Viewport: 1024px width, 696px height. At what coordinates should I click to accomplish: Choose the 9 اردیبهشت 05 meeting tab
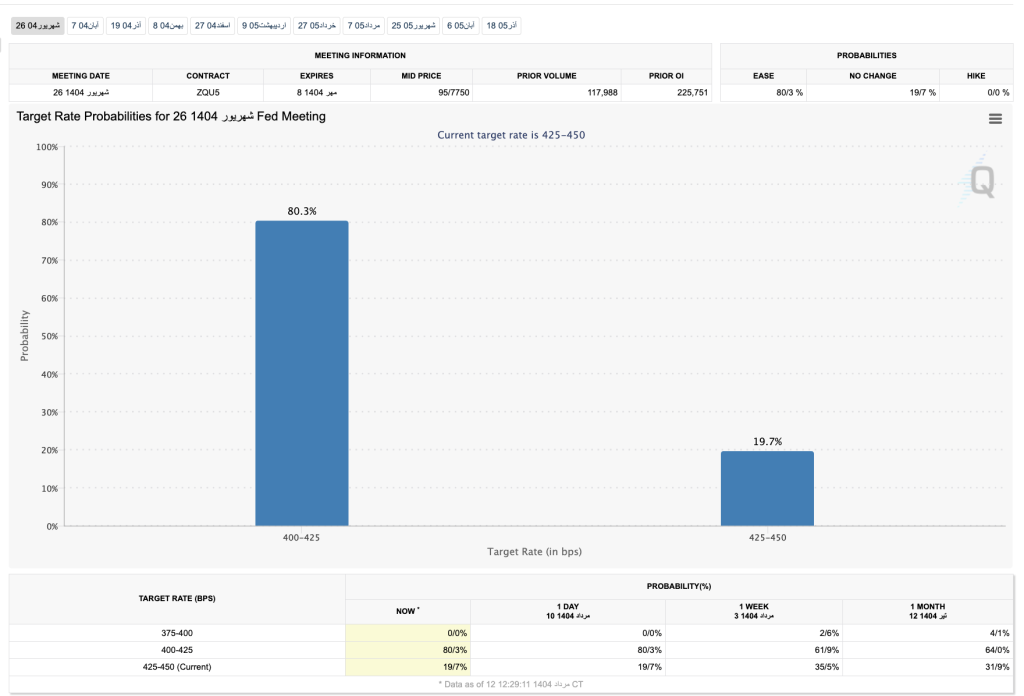265,25
